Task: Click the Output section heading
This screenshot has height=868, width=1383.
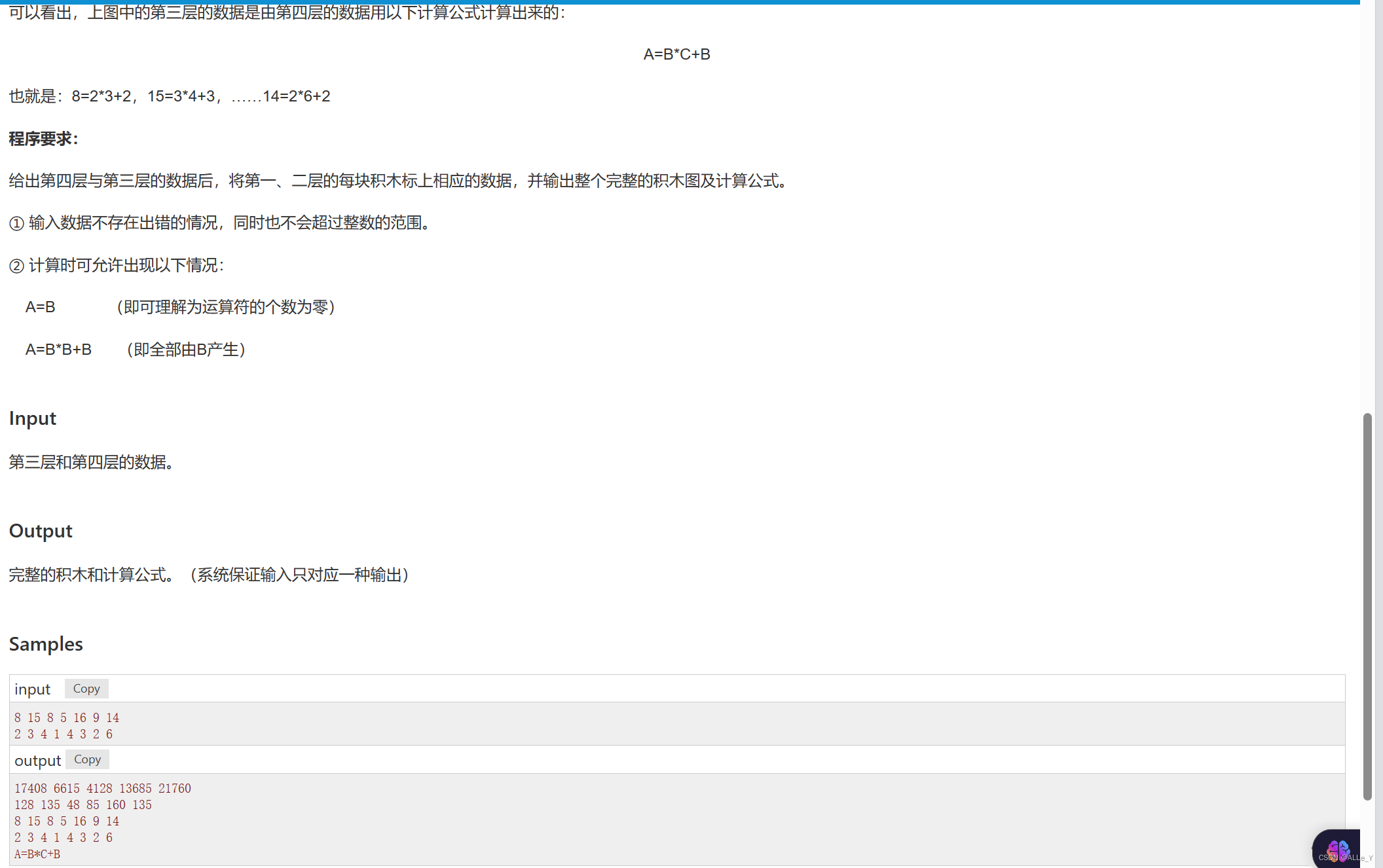Action: [41, 531]
